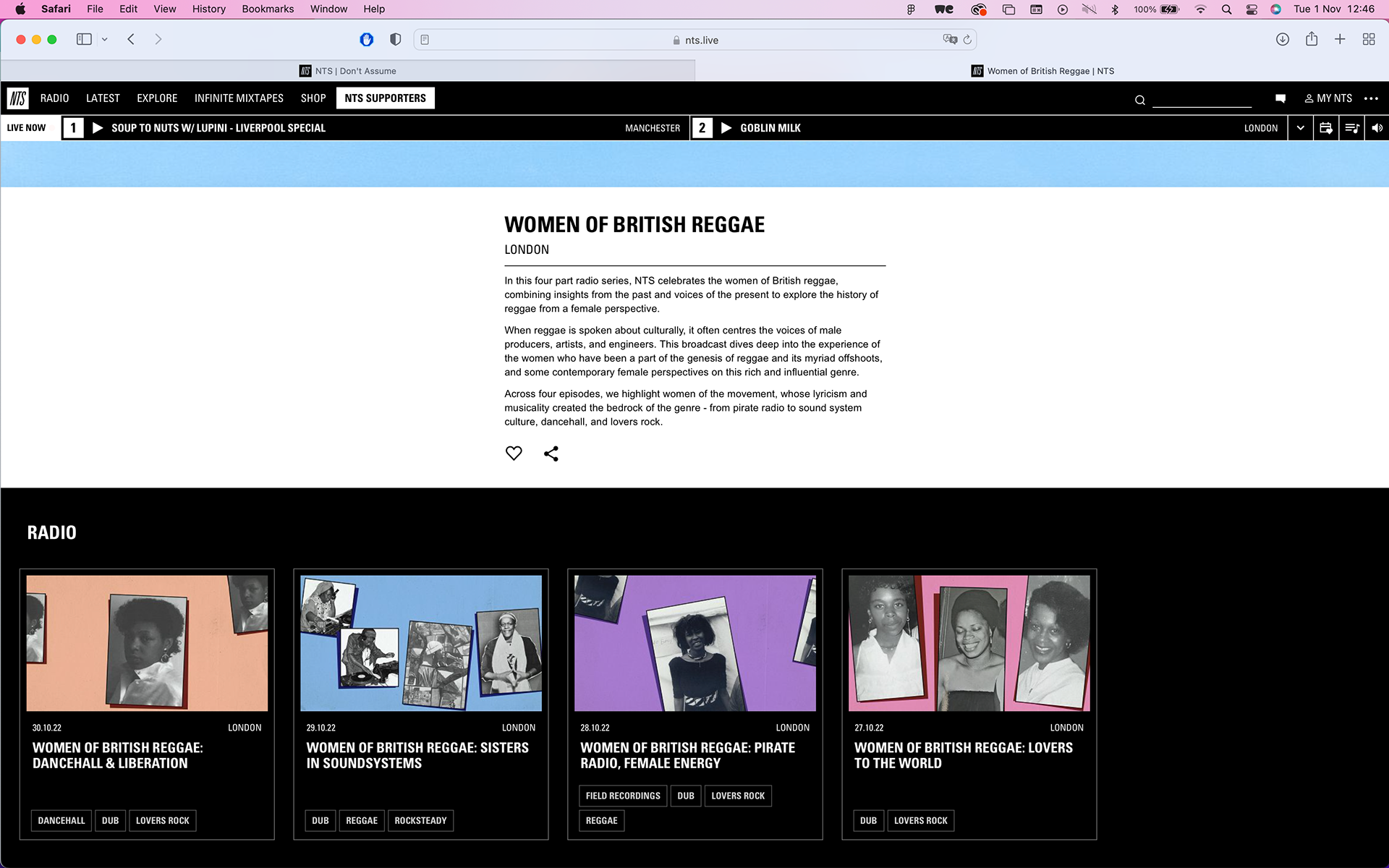The image size is (1389, 868).
Task: Open a new tab with plus icon
Action: (x=1340, y=39)
